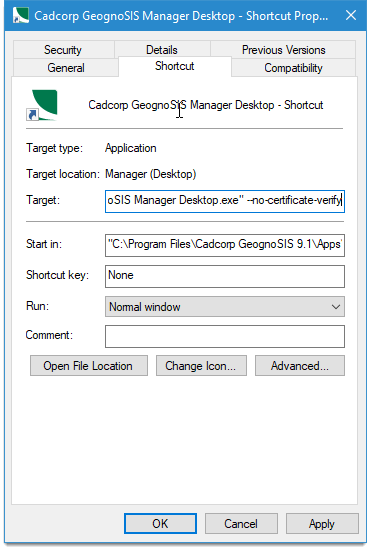Open the Details tab
The width and height of the screenshot is (371, 551).
[162, 50]
